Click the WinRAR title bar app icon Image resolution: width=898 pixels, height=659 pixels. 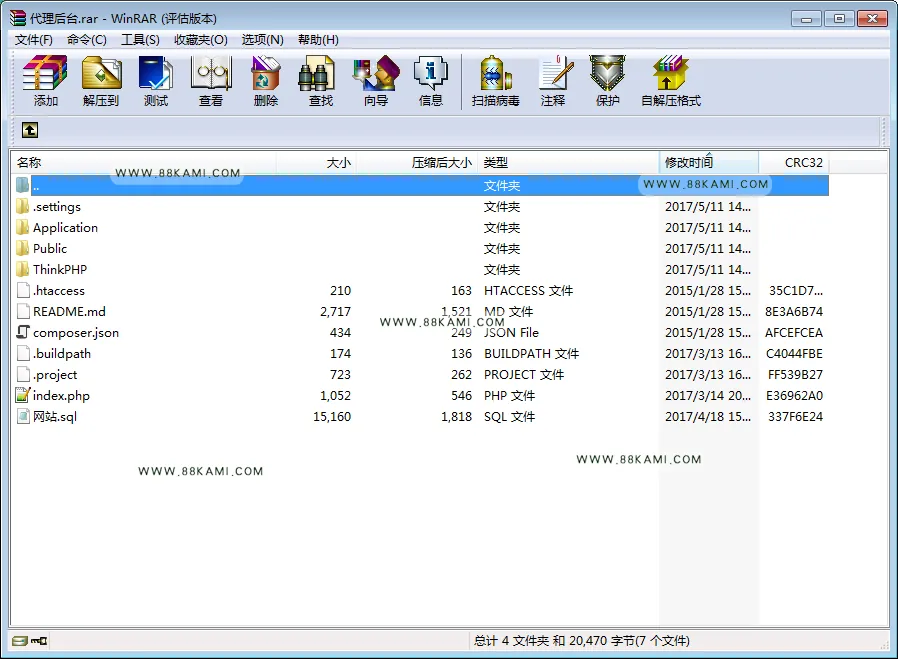tap(18, 18)
